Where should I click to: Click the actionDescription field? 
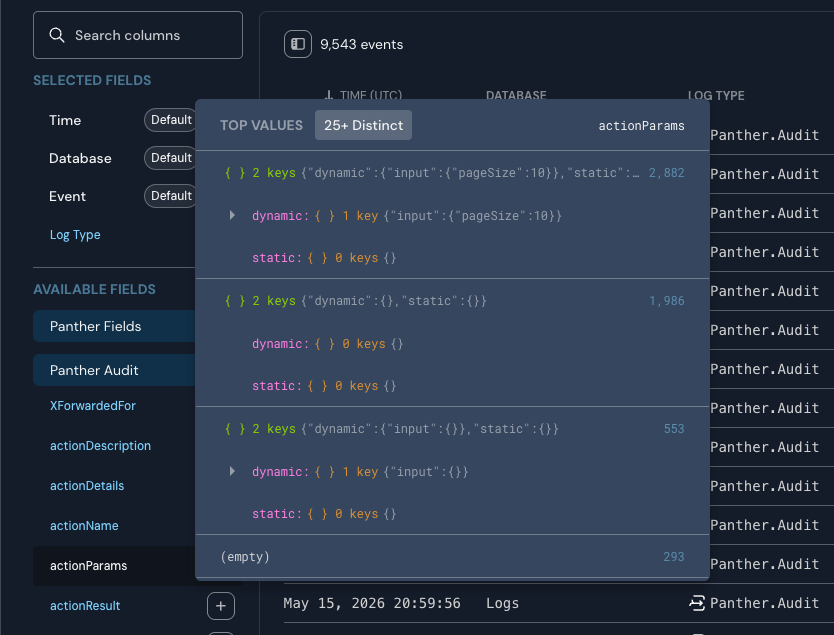pyautogui.click(x=100, y=446)
